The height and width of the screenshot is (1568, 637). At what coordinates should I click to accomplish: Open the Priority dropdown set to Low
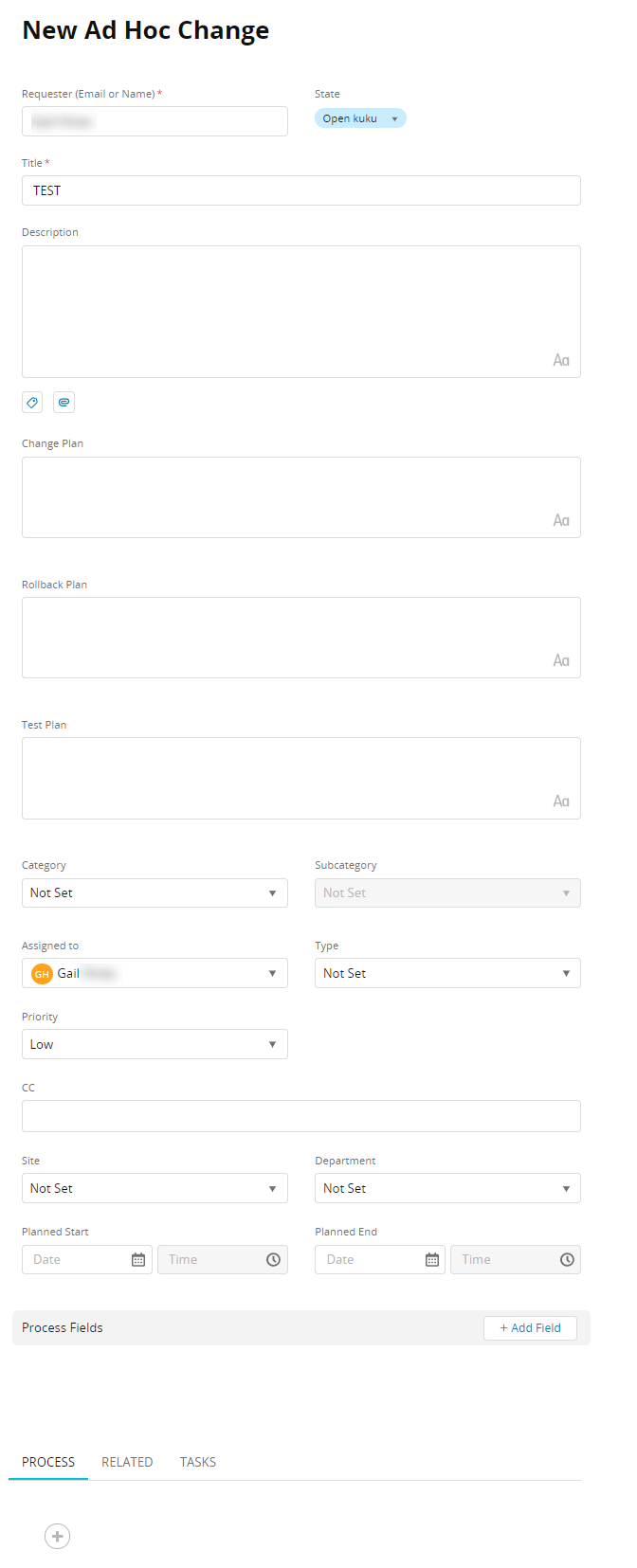(x=155, y=1044)
